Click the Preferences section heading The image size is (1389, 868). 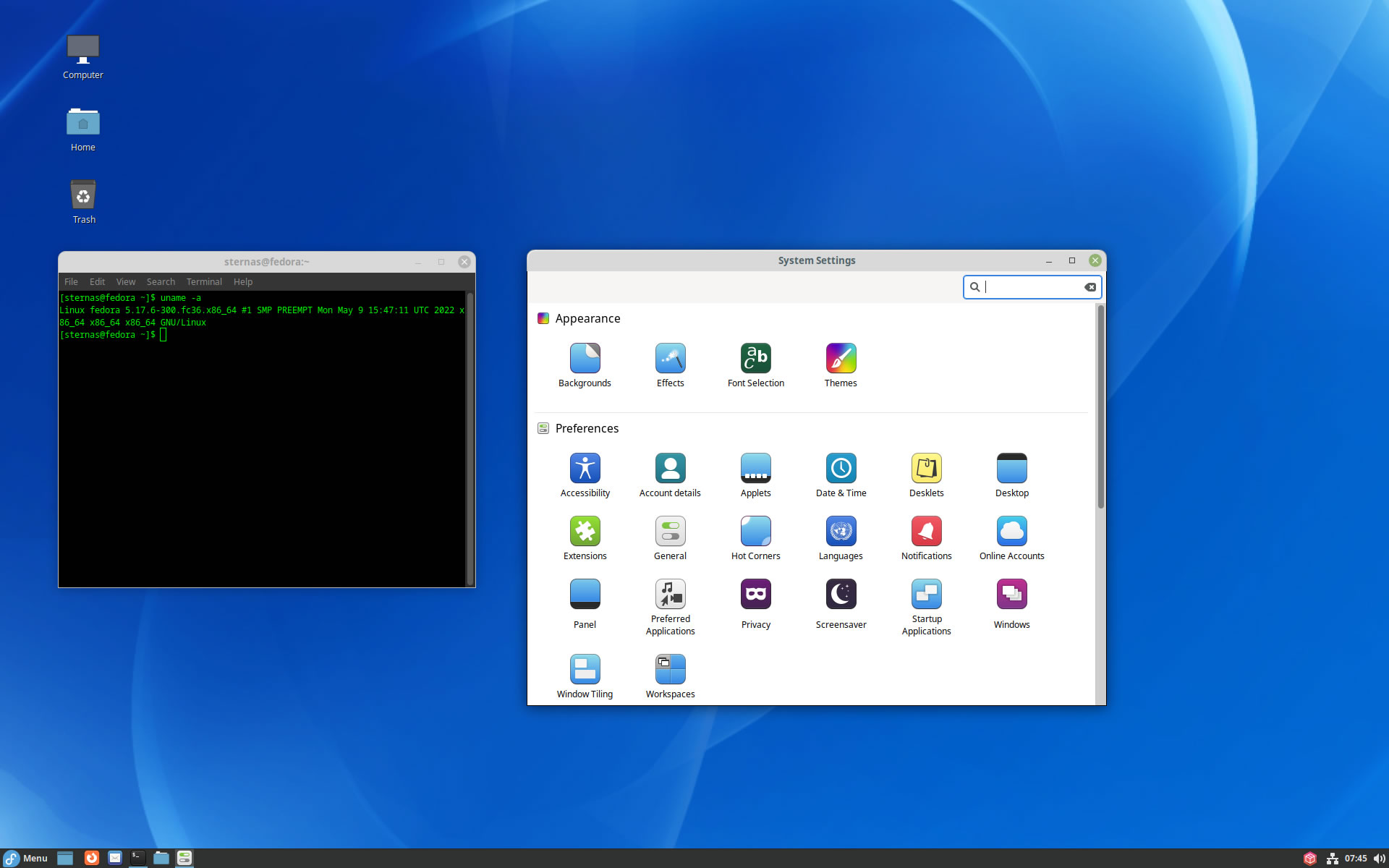[587, 428]
